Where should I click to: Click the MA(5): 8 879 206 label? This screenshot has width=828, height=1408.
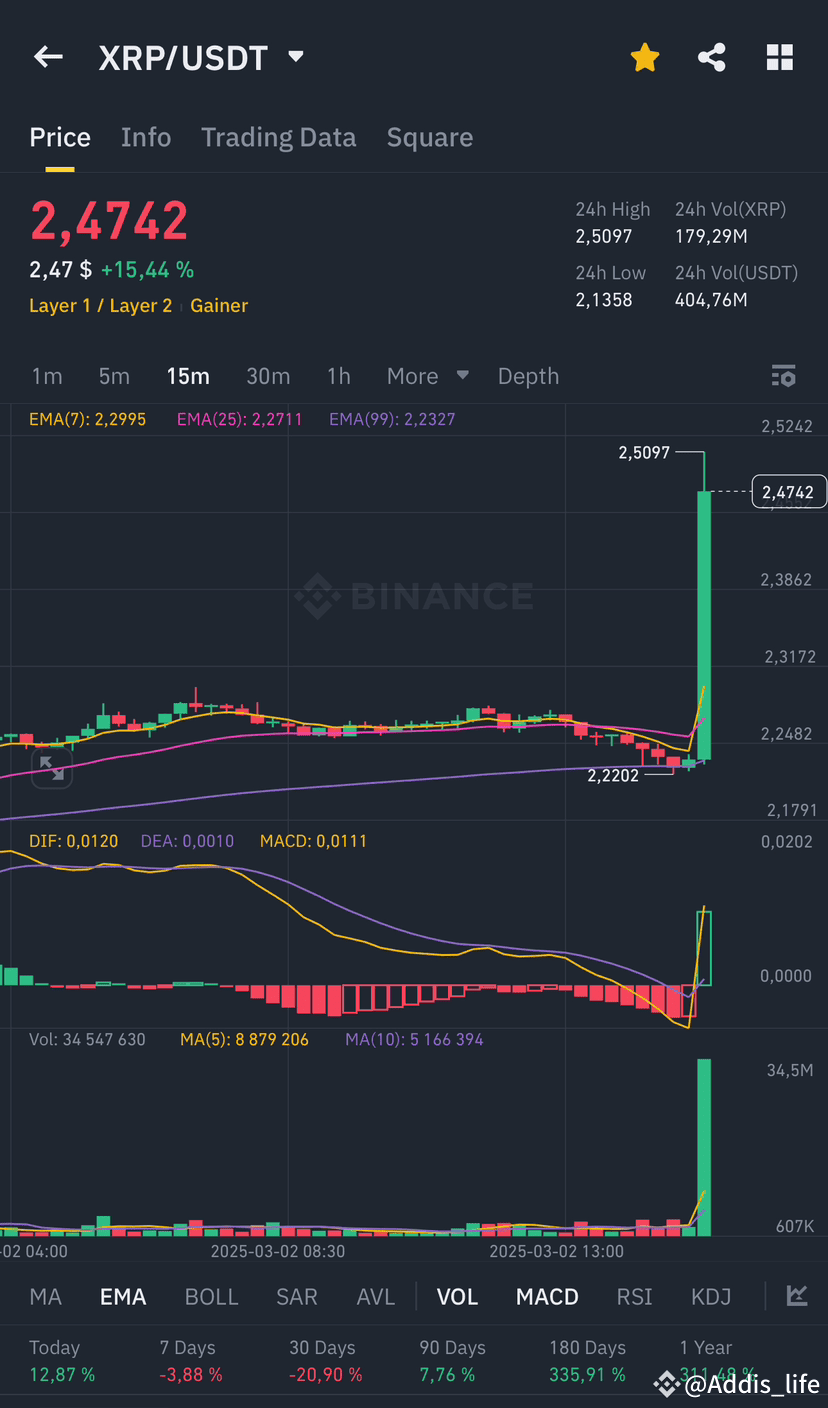click(x=244, y=1039)
